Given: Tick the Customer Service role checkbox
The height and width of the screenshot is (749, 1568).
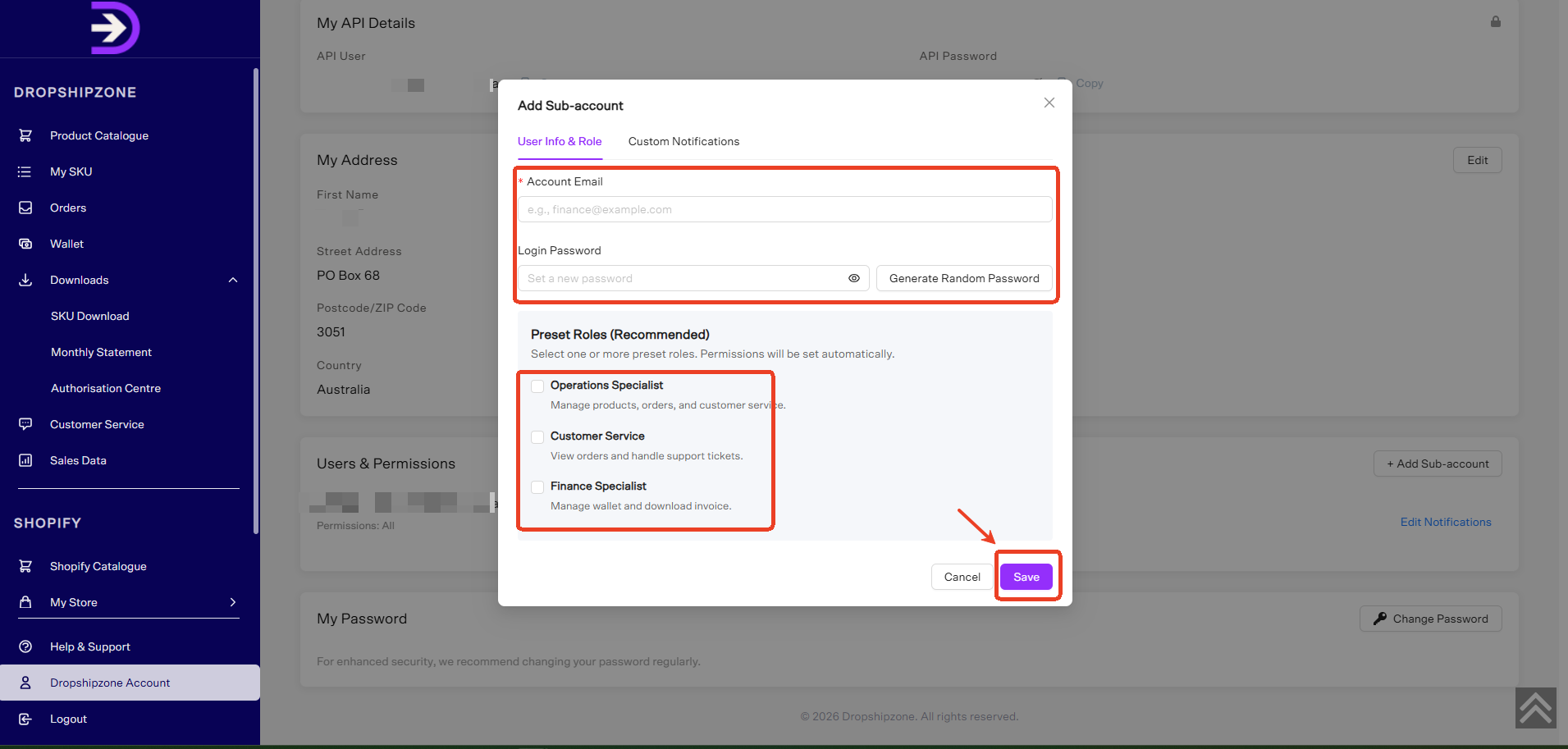Looking at the screenshot, I should pos(537,437).
